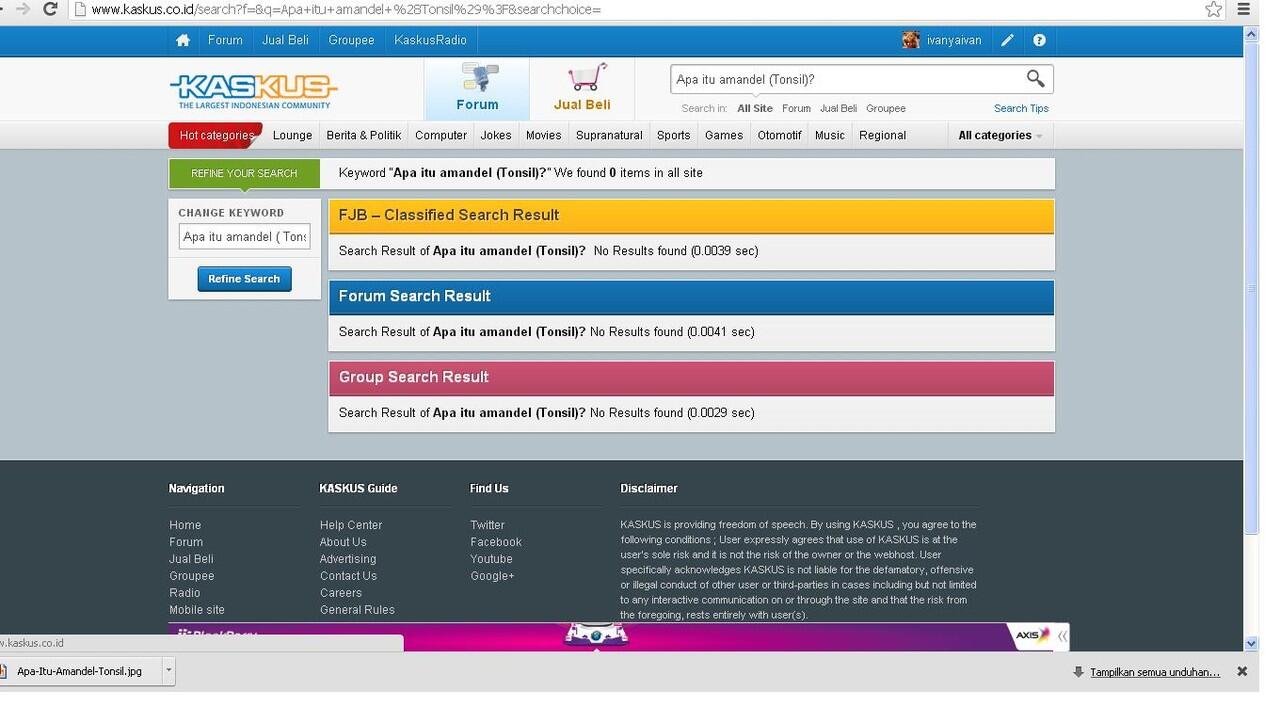The height and width of the screenshot is (723, 1280).
Task: Open the Supranatural category
Action: coord(609,135)
